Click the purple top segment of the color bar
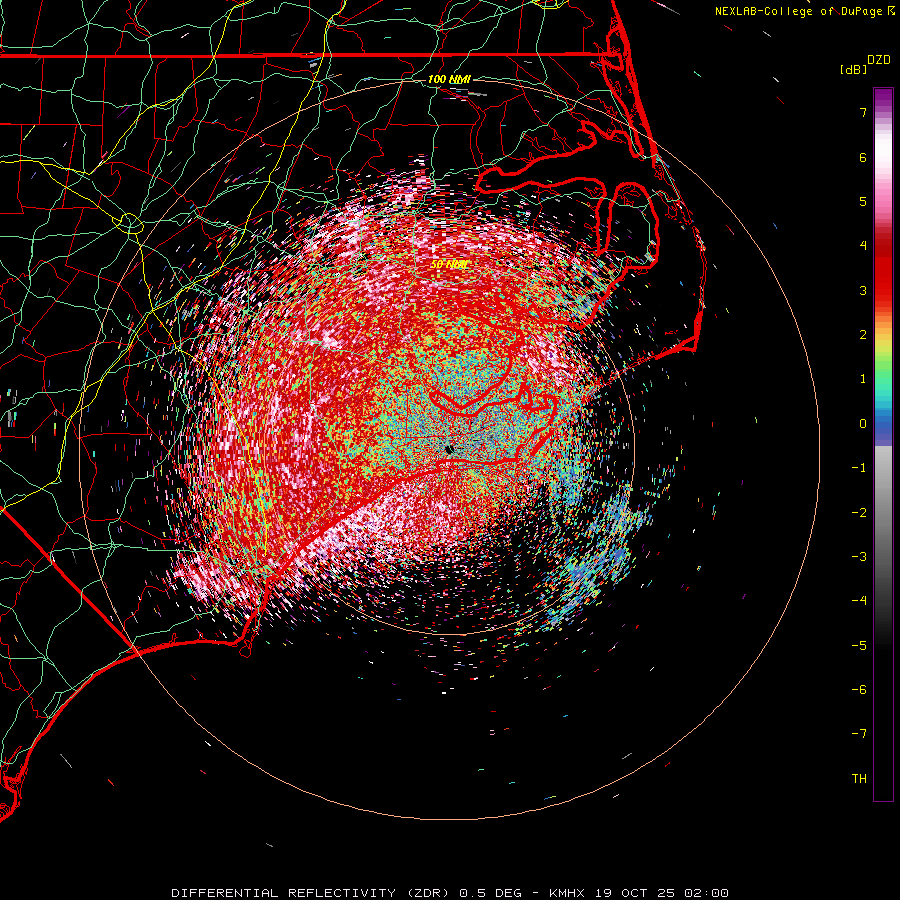The height and width of the screenshot is (900, 900). (883, 98)
